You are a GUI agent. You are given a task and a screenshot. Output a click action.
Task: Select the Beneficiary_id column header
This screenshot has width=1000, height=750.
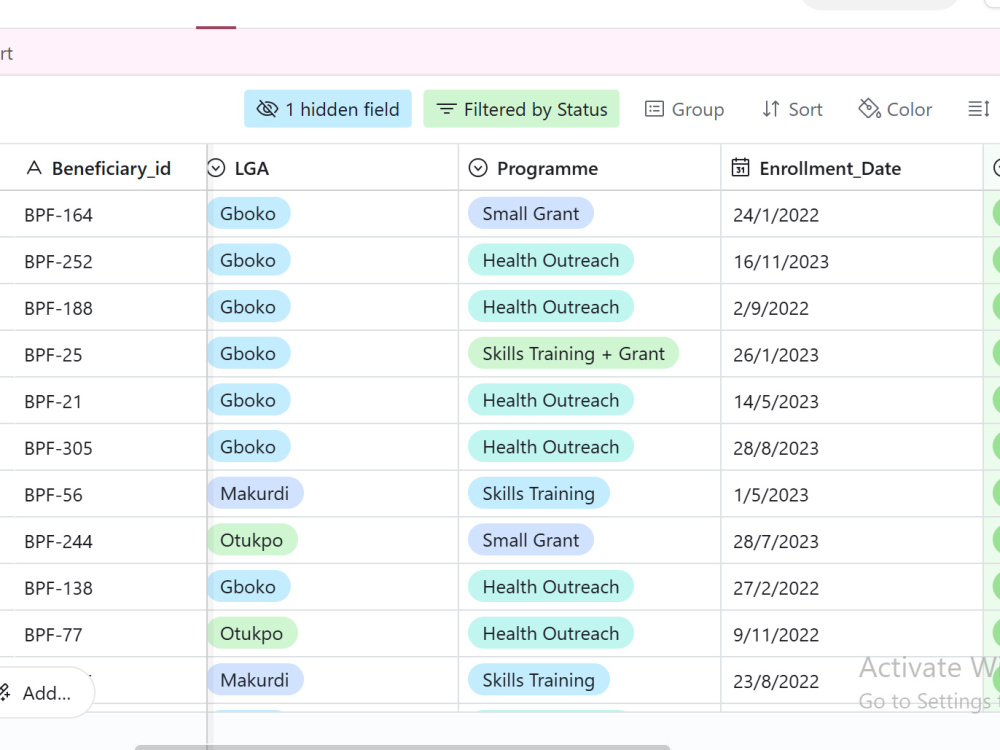click(x=103, y=168)
